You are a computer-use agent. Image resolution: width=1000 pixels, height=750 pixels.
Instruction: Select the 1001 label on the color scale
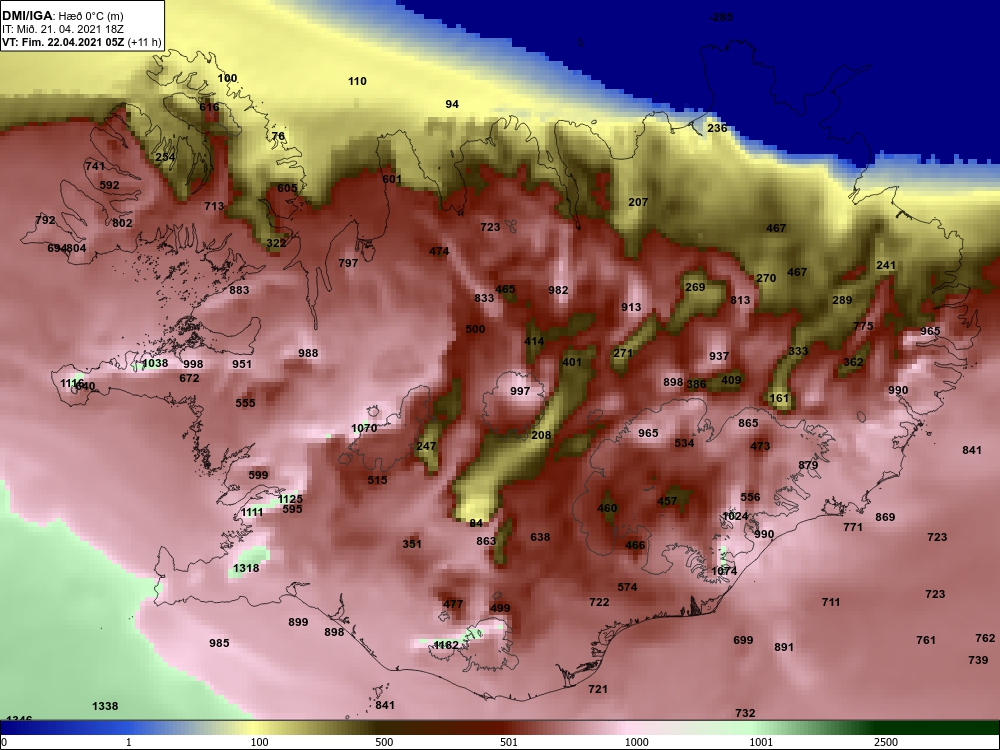[x=761, y=742]
